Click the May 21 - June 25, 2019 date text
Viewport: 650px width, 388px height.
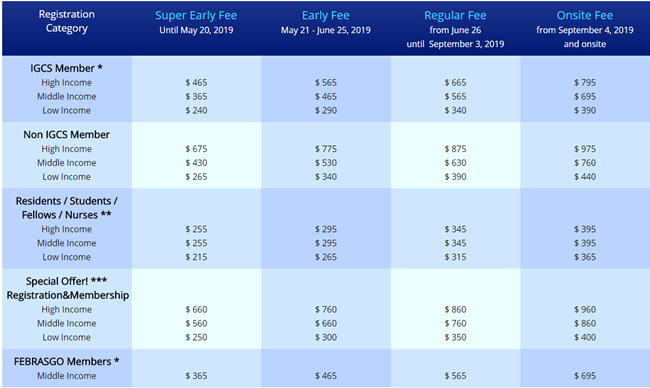(325, 30)
